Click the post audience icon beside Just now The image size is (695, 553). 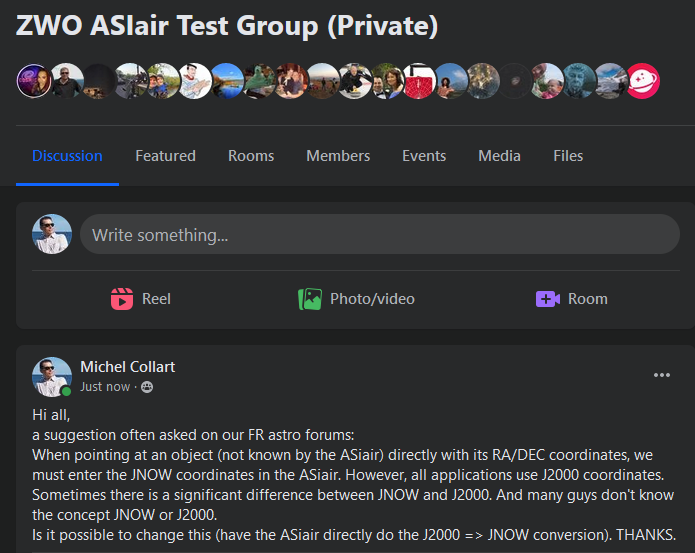[x=147, y=387]
